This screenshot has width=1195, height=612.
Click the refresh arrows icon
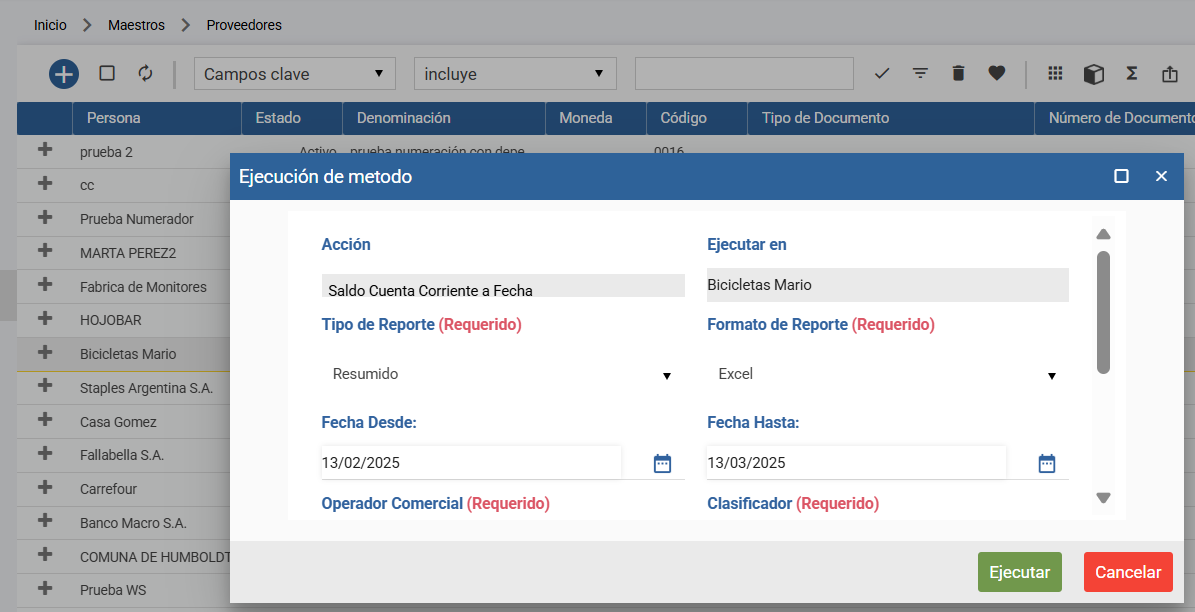[x=145, y=73]
